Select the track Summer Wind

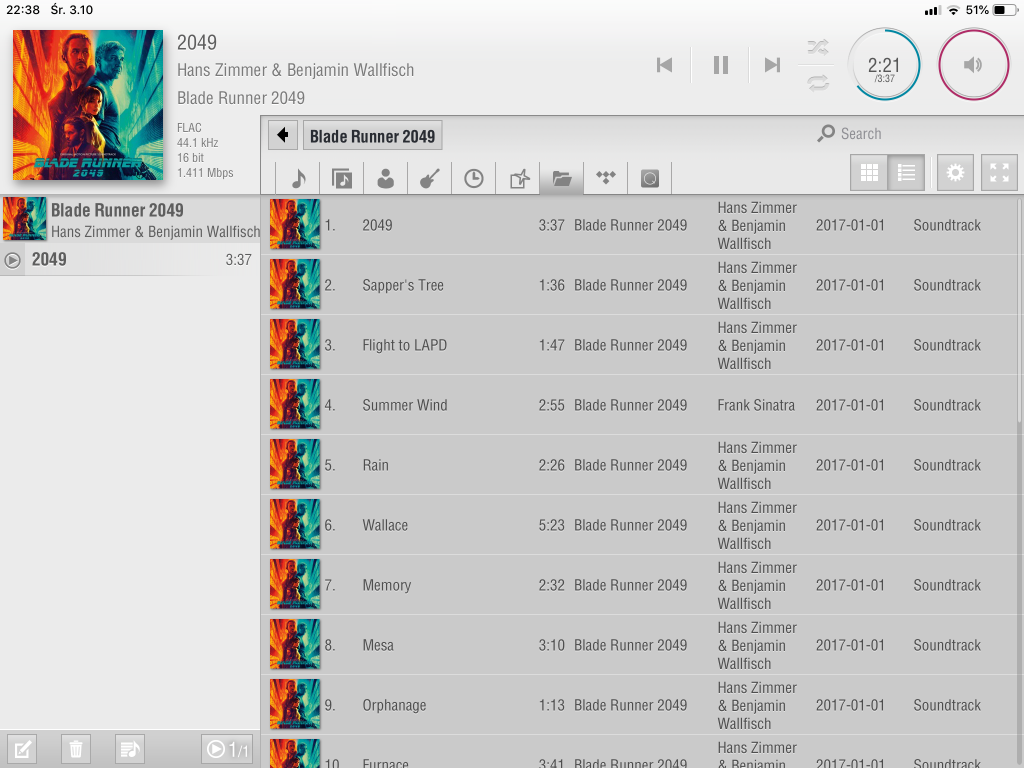tap(640, 406)
